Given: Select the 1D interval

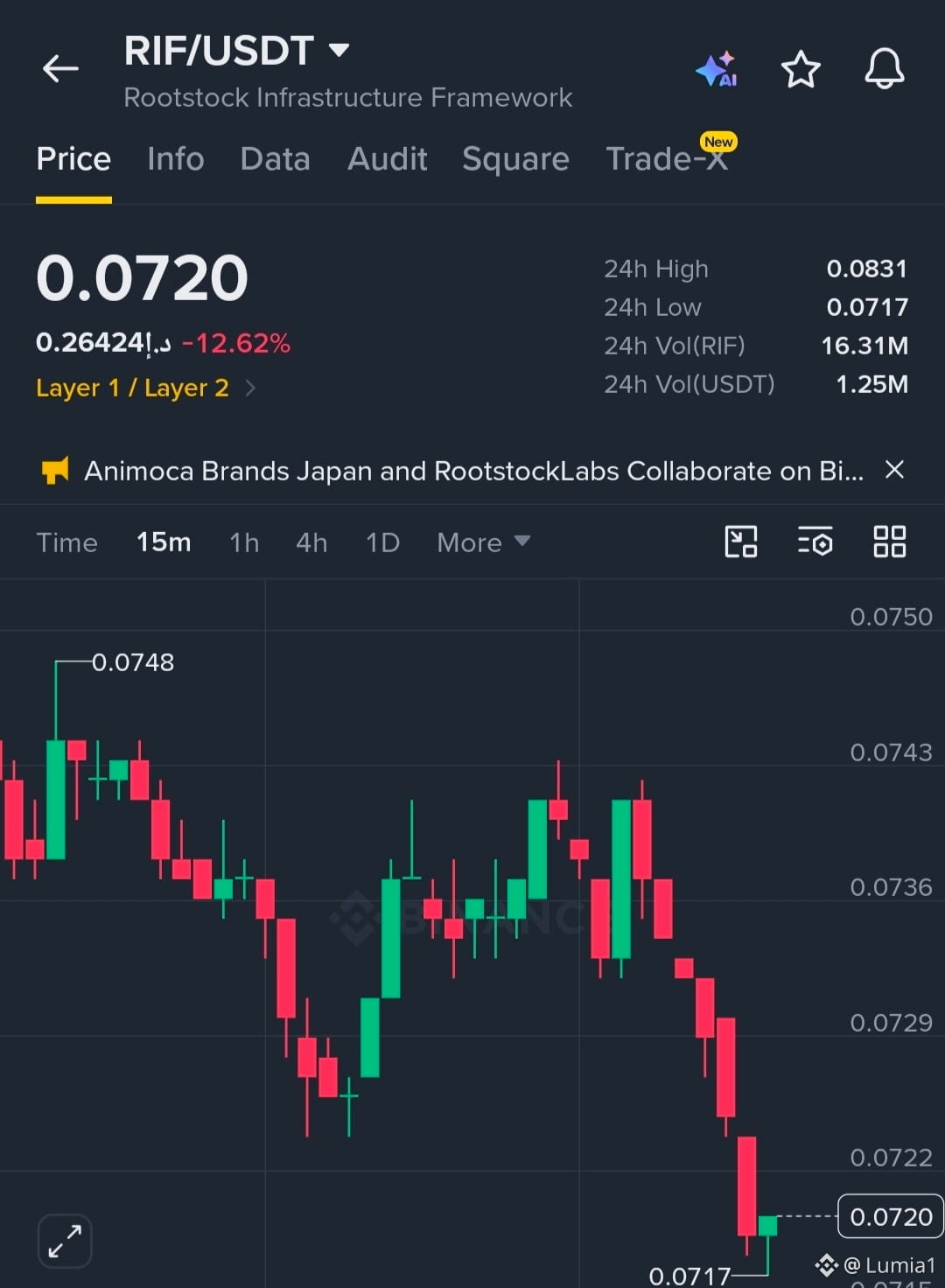Looking at the screenshot, I should tap(382, 542).
